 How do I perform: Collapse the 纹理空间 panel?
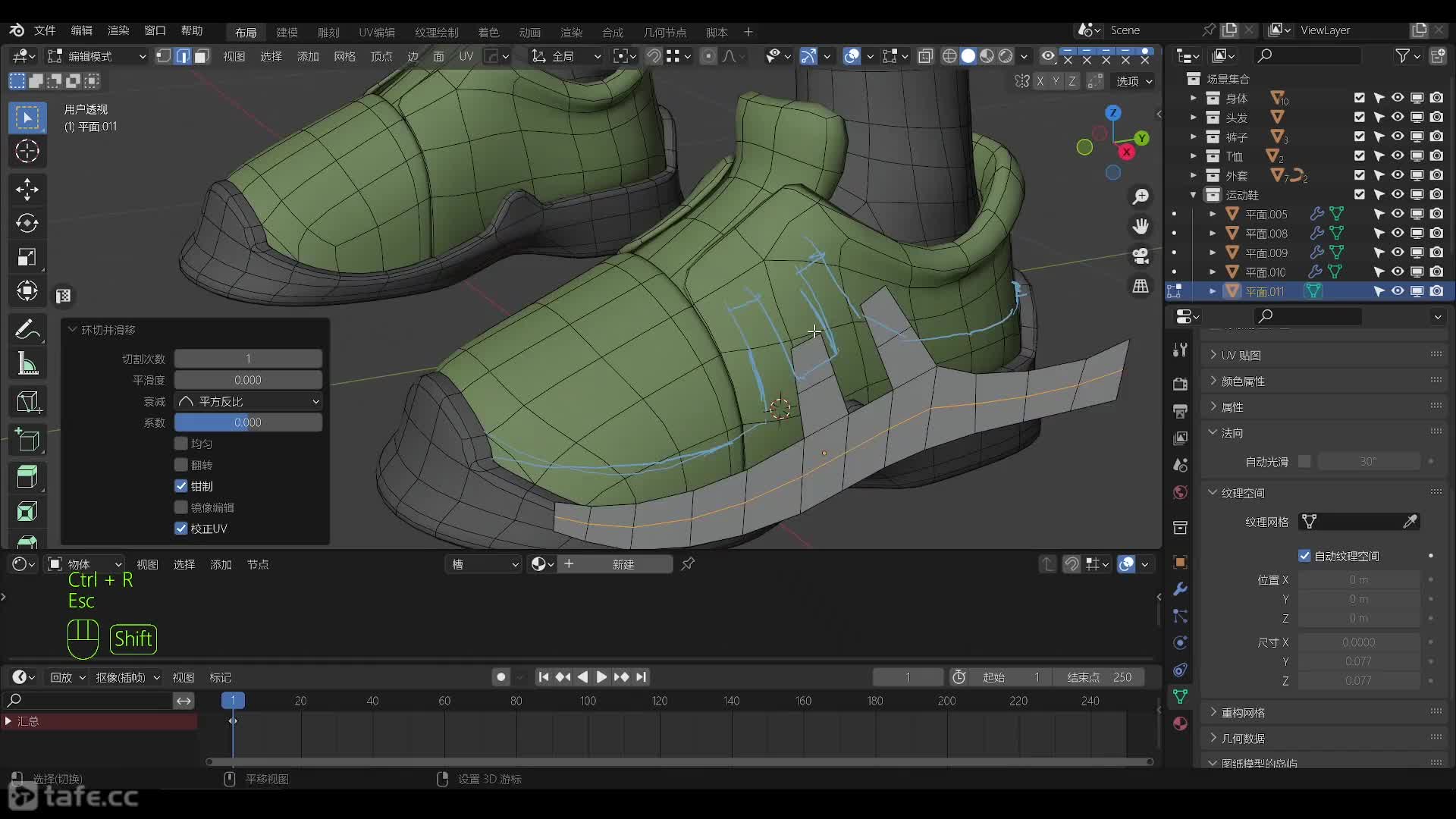tap(1242, 493)
